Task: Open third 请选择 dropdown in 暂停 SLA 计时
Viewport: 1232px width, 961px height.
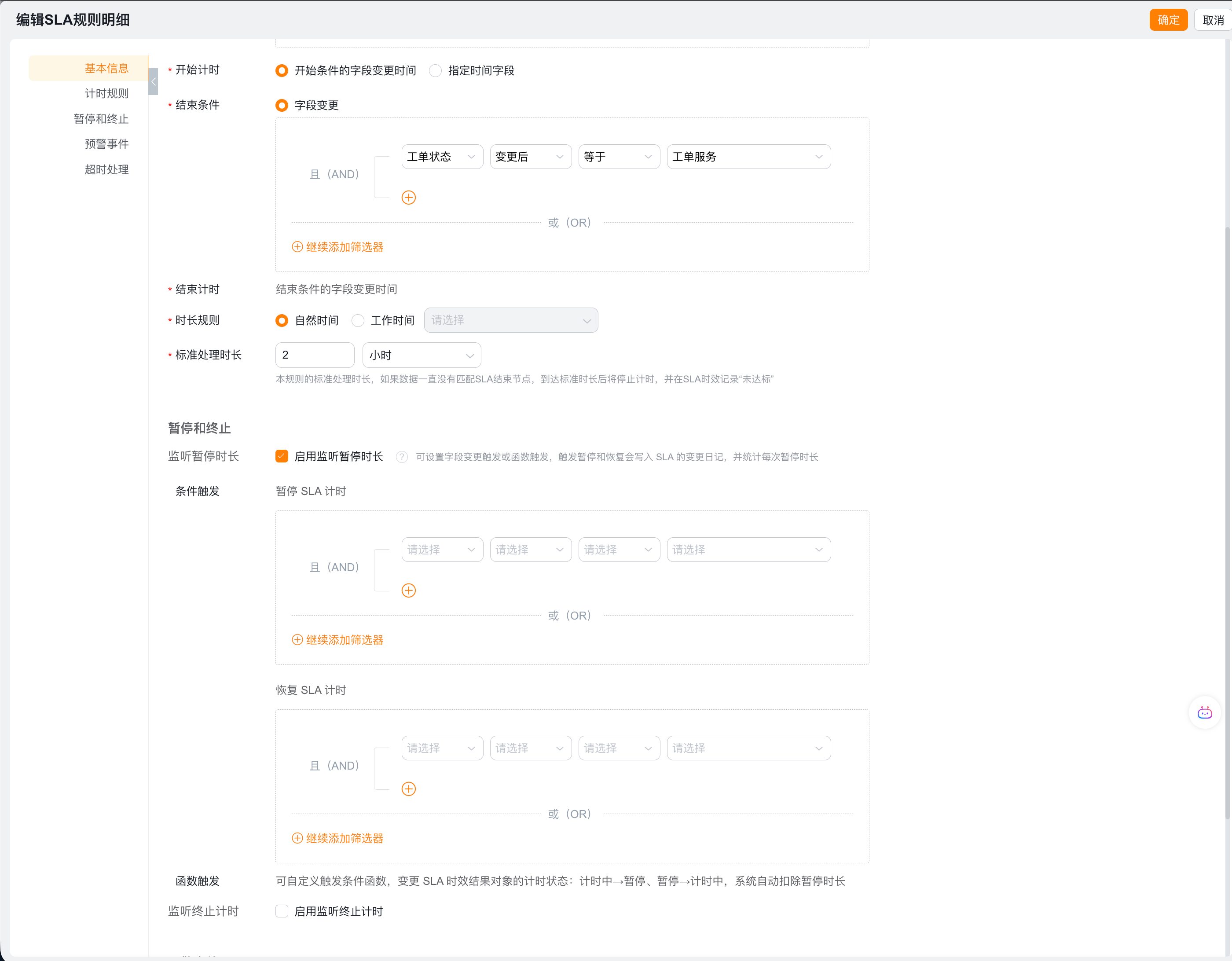Action: click(619, 549)
